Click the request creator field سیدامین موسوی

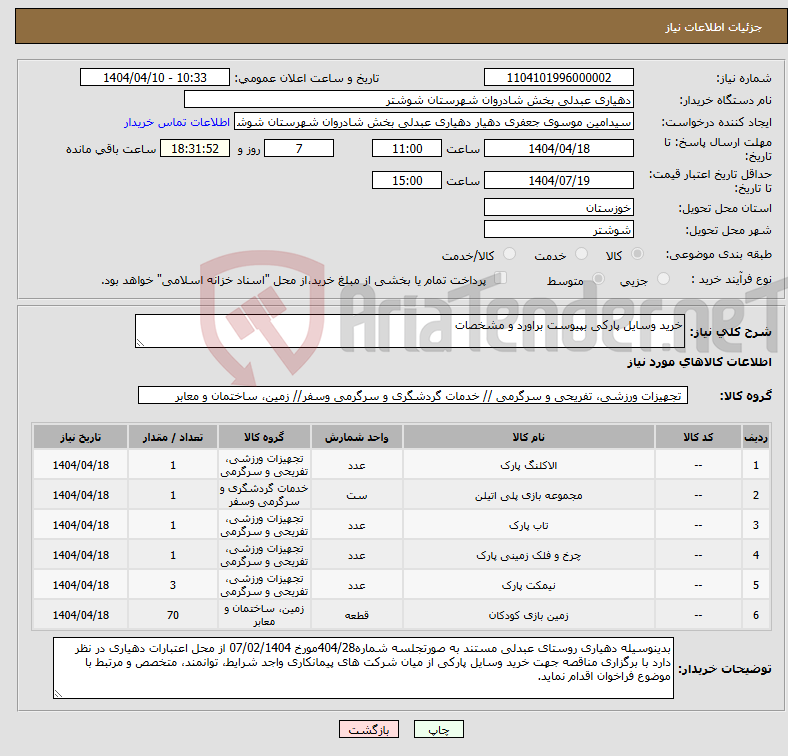click(x=434, y=122)
